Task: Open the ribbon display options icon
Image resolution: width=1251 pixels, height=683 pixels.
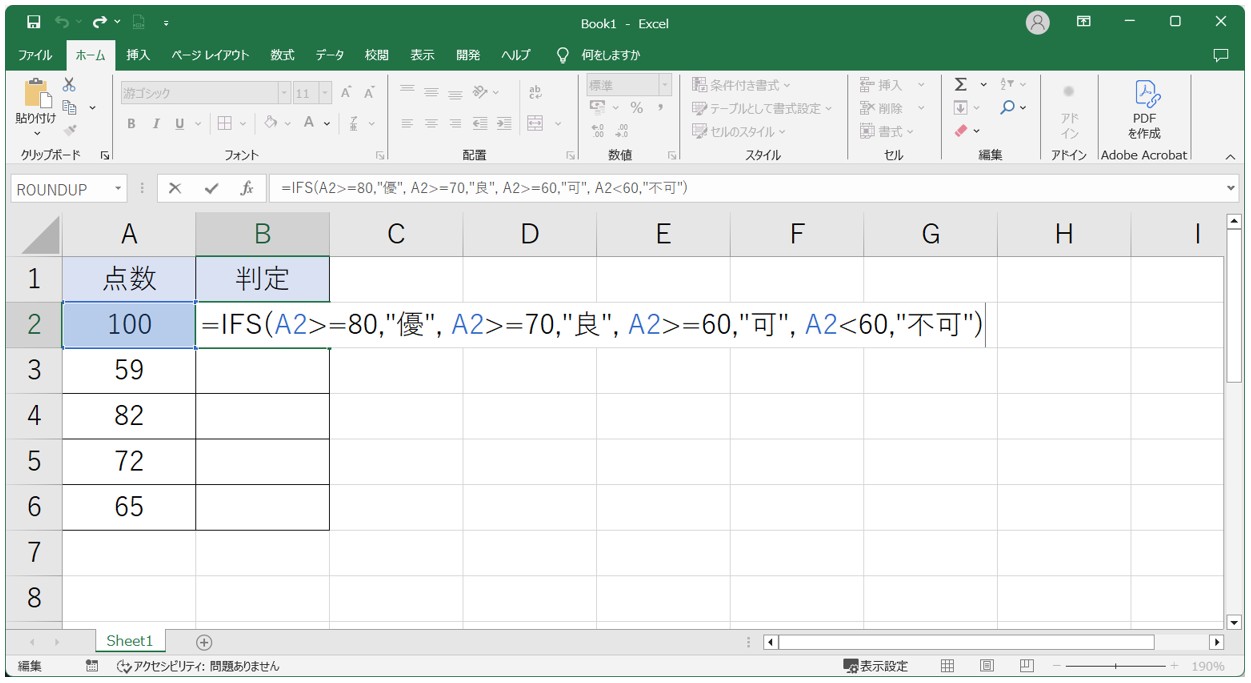Action: pyautogui.click(x=1084, y=22)
